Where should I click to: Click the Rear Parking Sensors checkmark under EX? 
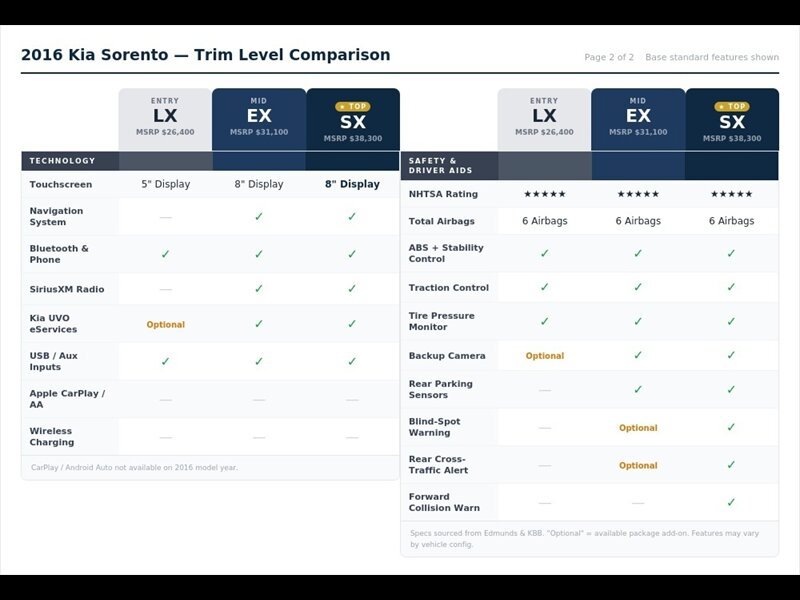pos(638,389)
